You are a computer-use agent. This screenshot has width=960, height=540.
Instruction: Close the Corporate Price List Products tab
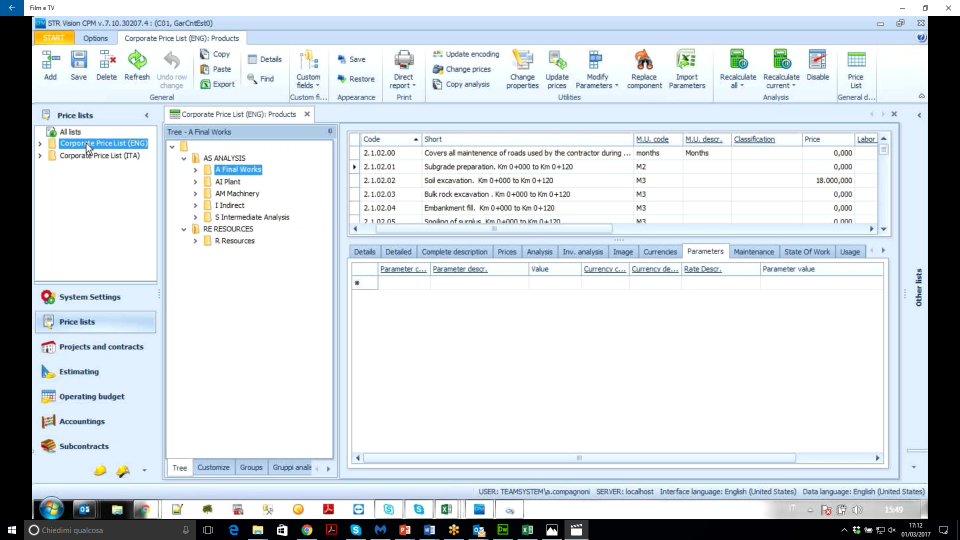[x=307, y=114]
